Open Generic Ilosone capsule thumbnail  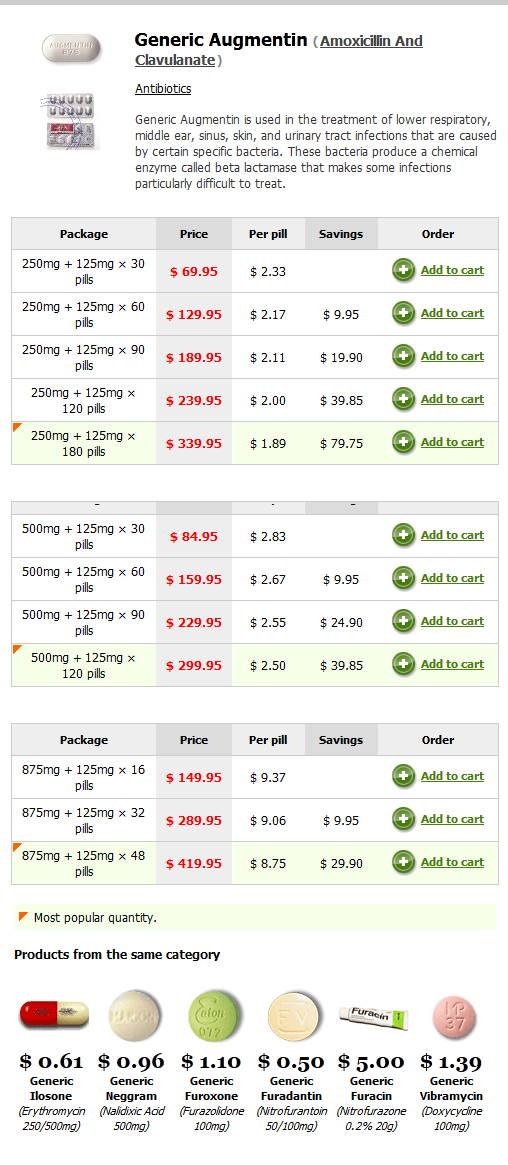click(x=54, y=1013)
